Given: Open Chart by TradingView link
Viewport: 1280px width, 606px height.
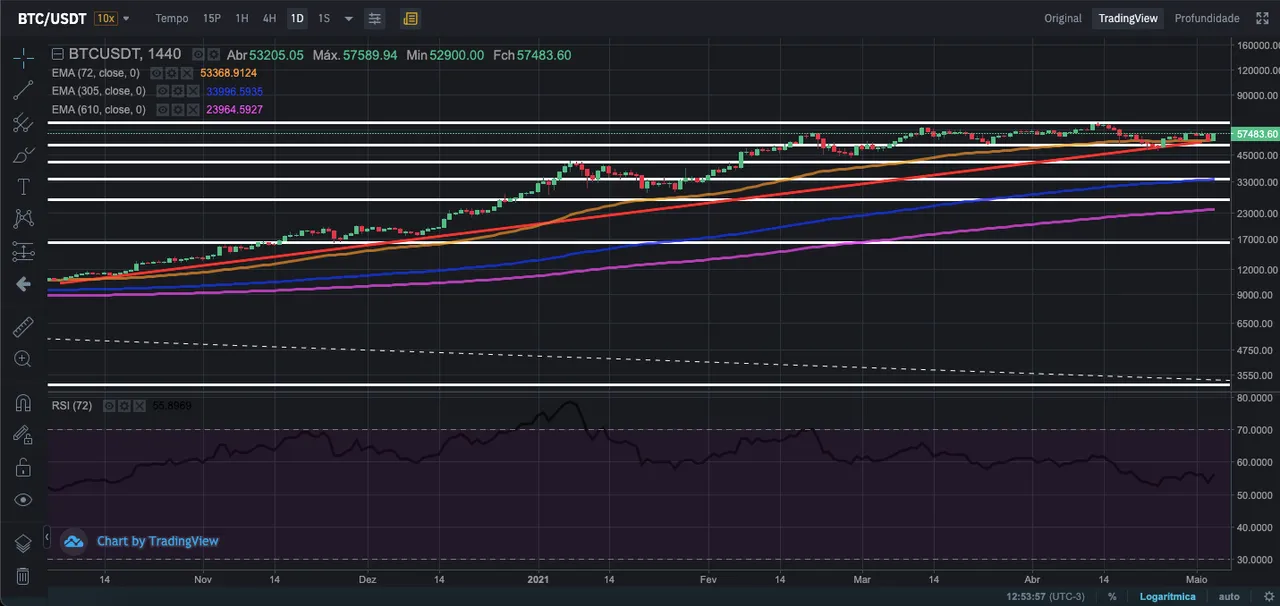Looking at the screenshot, I should click(x=157, y=541).
